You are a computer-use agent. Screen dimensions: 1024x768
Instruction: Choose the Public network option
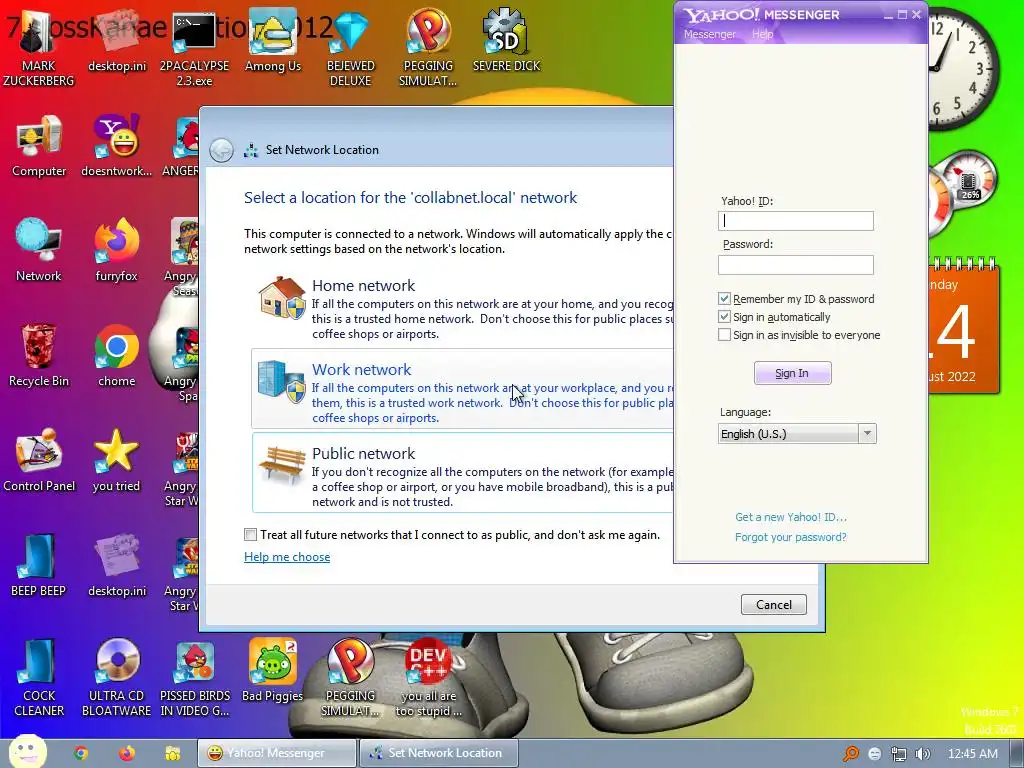(x=462, y=472)
